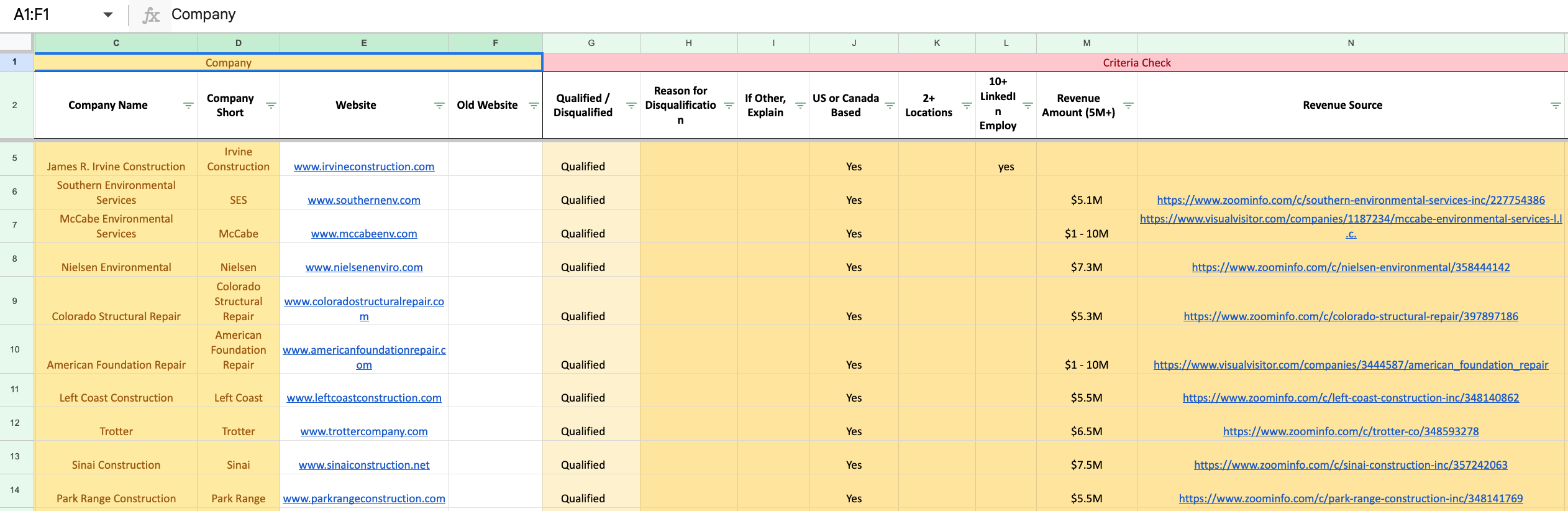Select column N header
This screenshot has height=511, width=1568.
1351,43
